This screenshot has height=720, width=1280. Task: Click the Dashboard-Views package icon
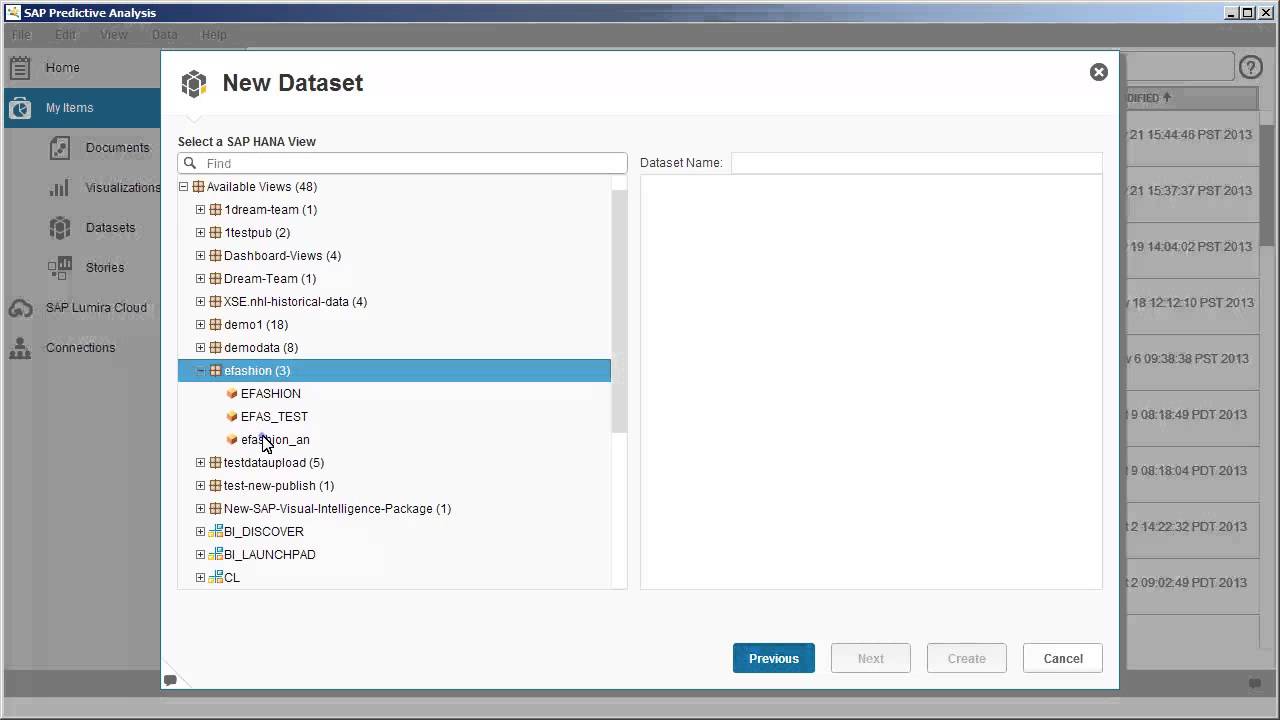[x=215, y=256]
